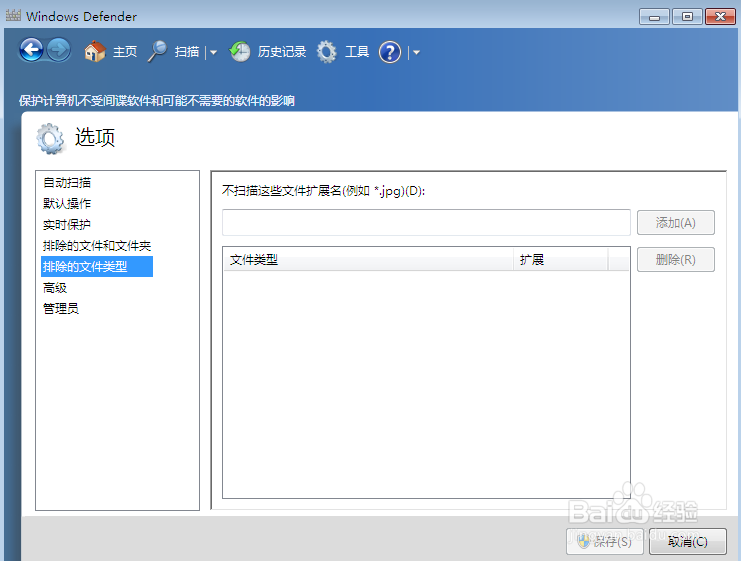Select 默认操作 in options list
Screen dimensions: 741x561
click(67, 204)
